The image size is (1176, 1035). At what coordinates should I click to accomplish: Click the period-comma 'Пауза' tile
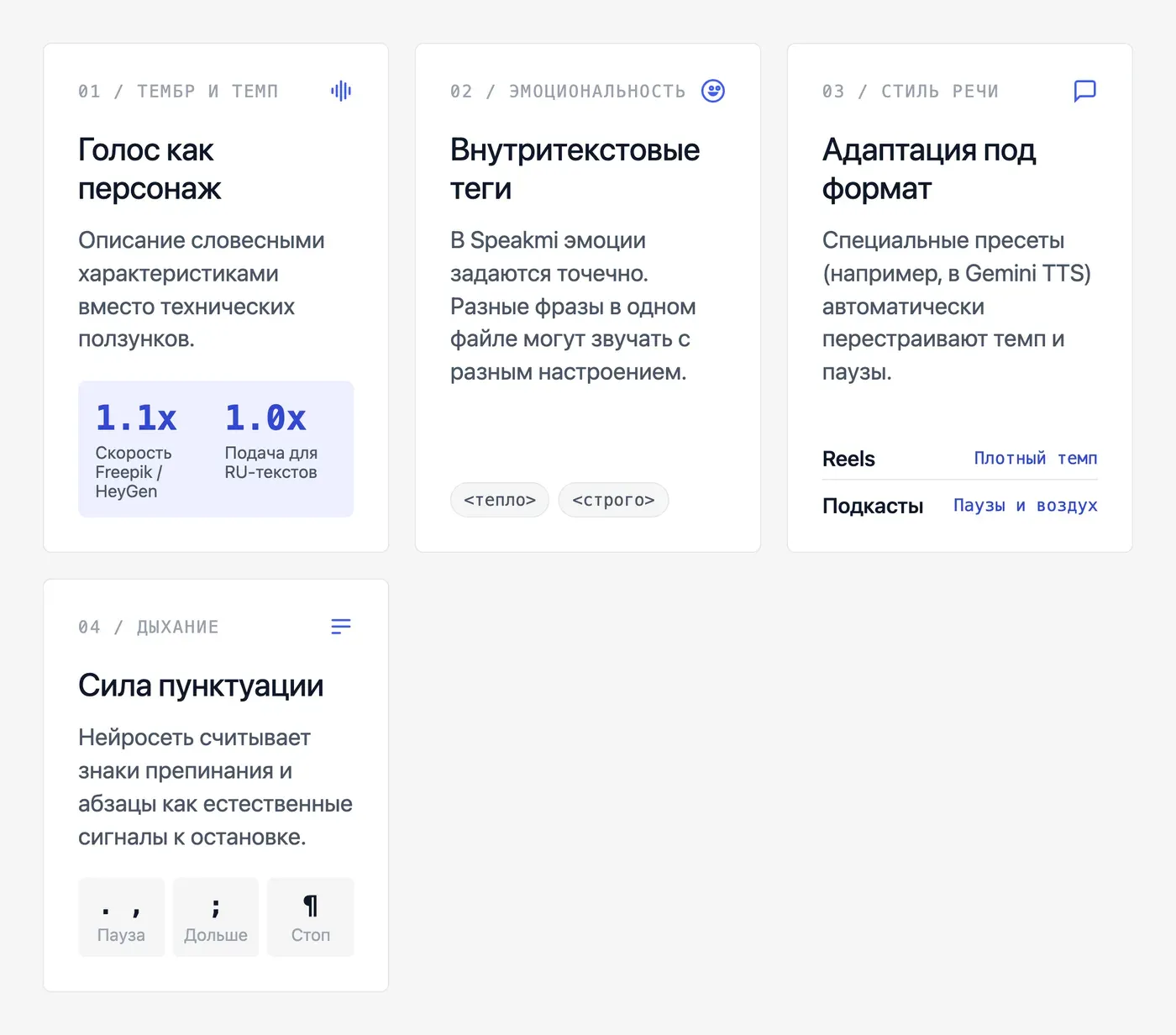121,917
